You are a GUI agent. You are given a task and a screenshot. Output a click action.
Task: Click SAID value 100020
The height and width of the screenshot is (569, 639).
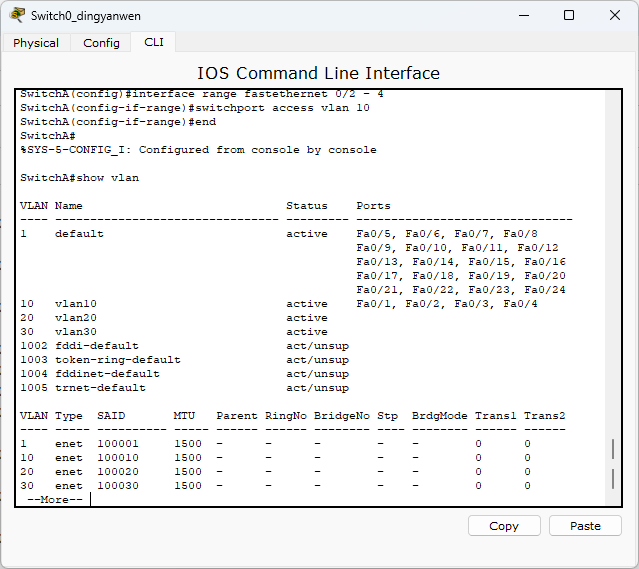point(118,472)
